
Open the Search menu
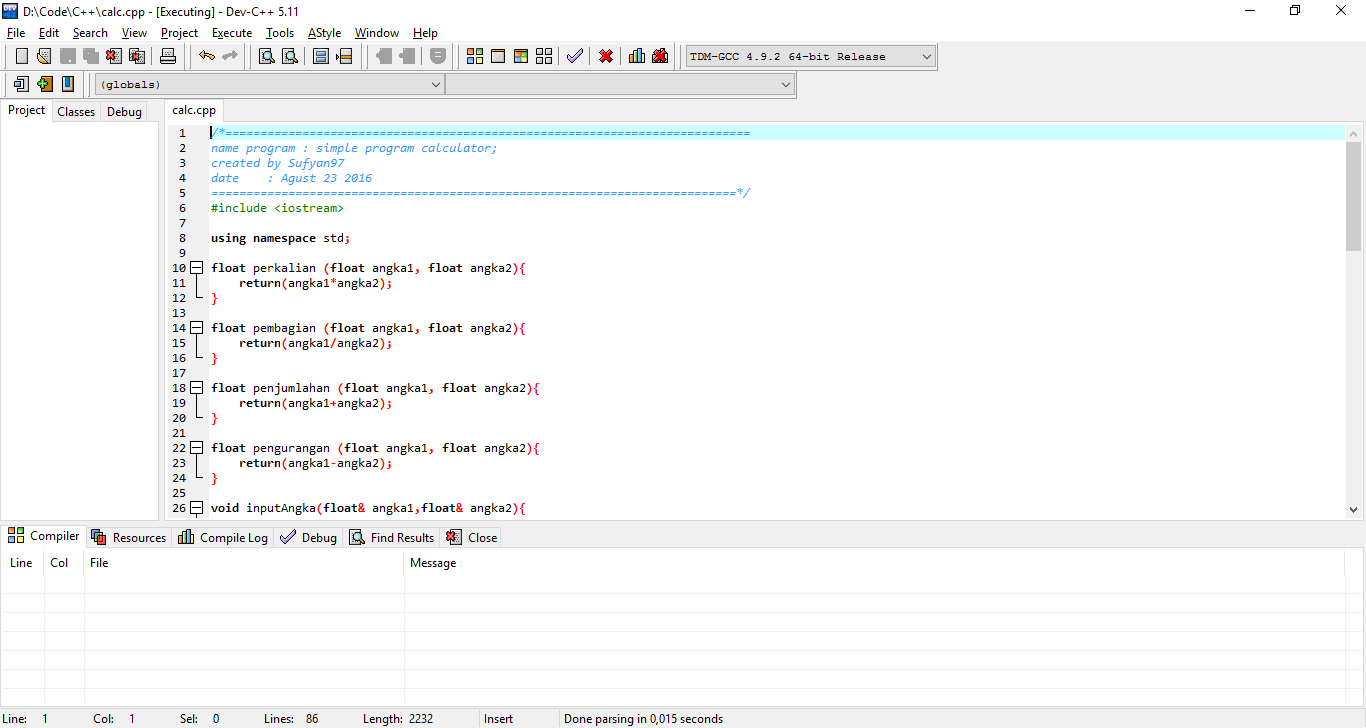[90, 33]
